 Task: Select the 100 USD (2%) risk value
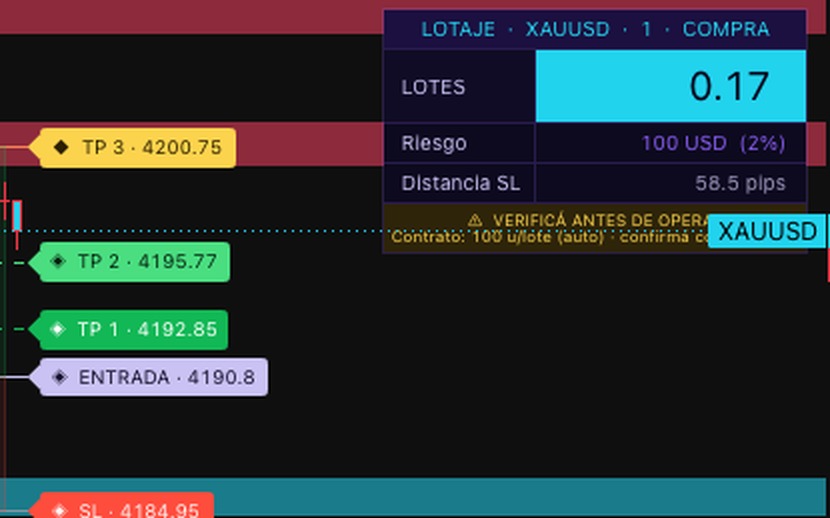click(713, 143)
